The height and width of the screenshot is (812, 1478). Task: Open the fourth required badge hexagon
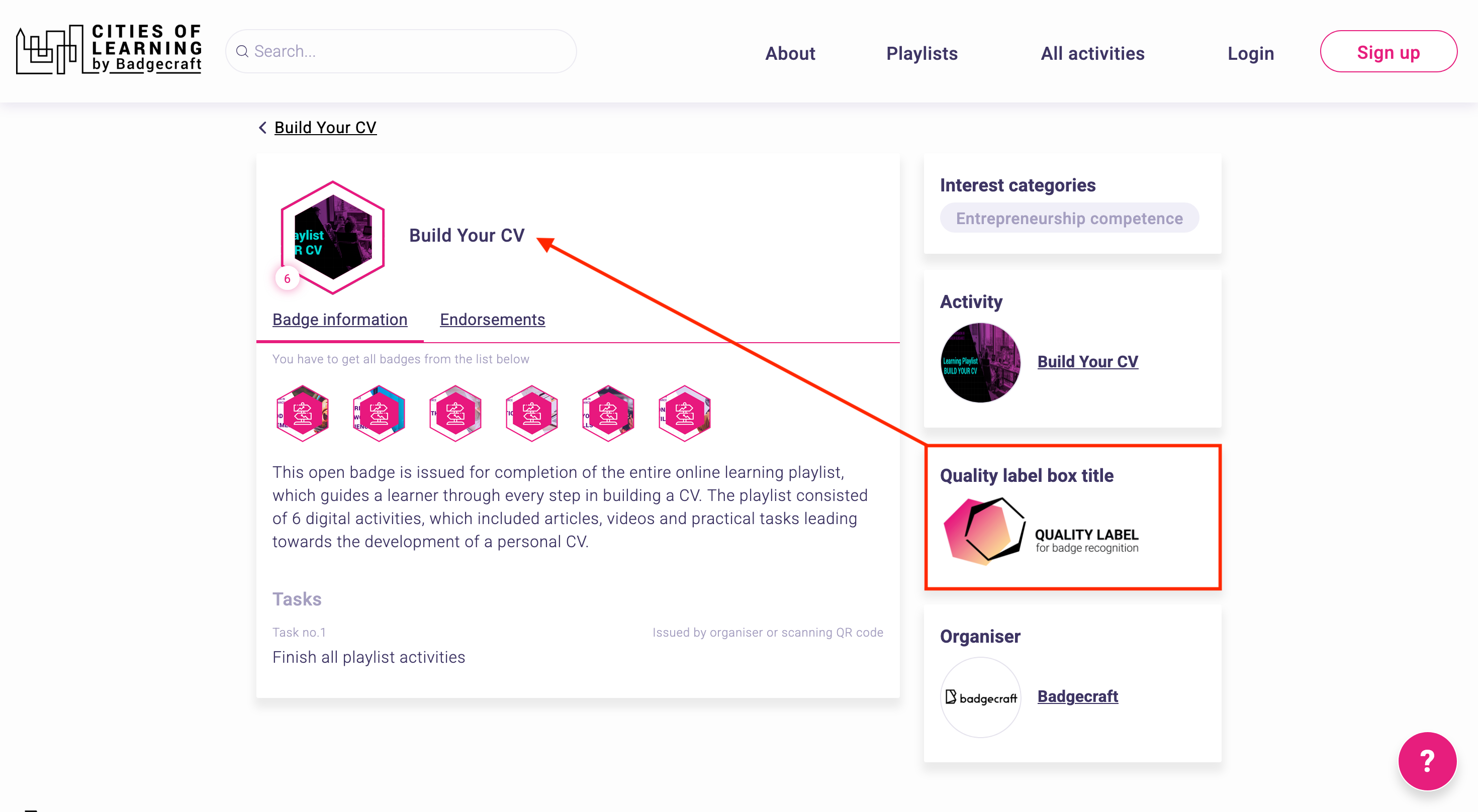pos(532,413)
